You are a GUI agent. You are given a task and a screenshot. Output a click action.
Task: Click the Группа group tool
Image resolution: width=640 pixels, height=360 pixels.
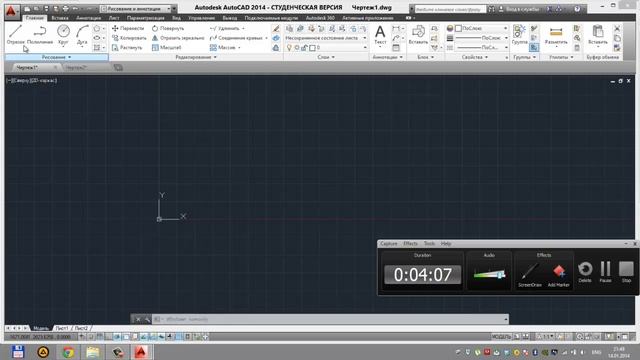click(520, 35)
